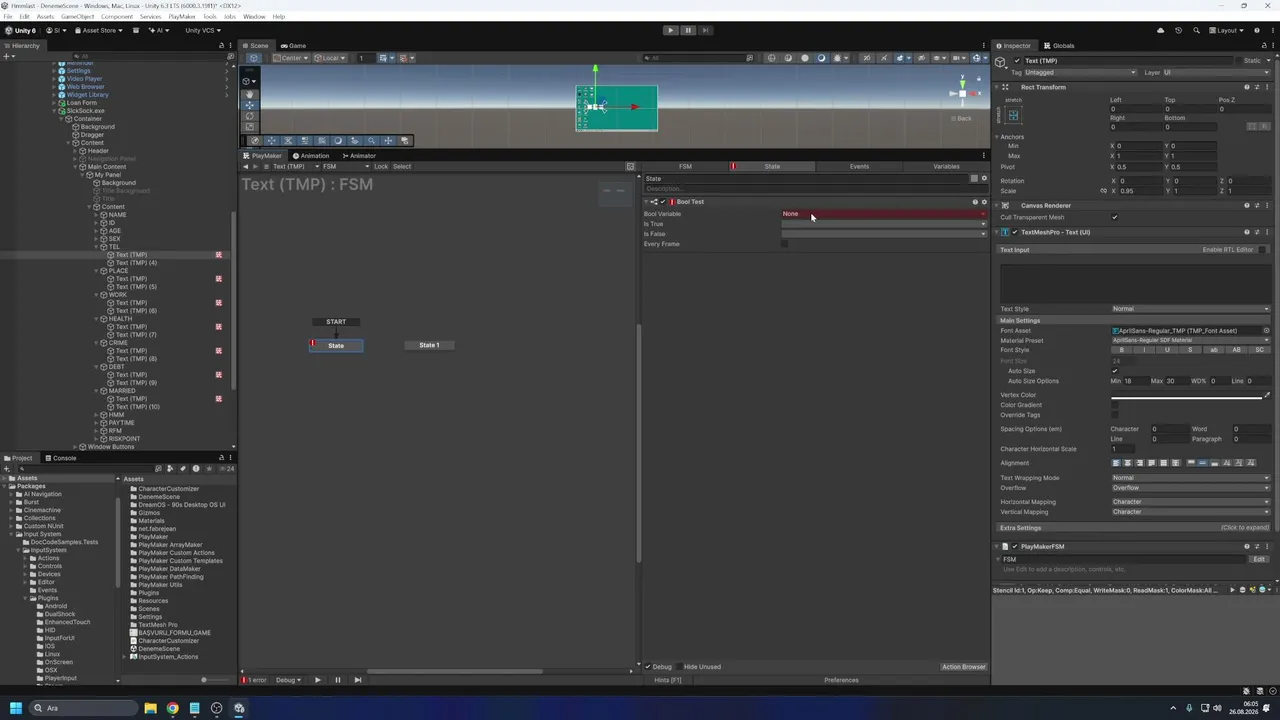This screenshot has width=1280, height=720.
Task: Toggle the Color Gradient checkbox
Action: [1115, 405]
